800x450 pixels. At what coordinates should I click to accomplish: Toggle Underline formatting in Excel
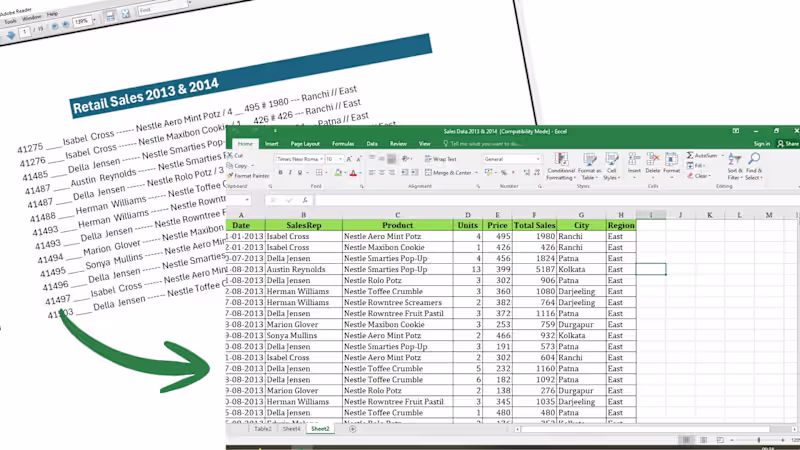coord(299,173)
